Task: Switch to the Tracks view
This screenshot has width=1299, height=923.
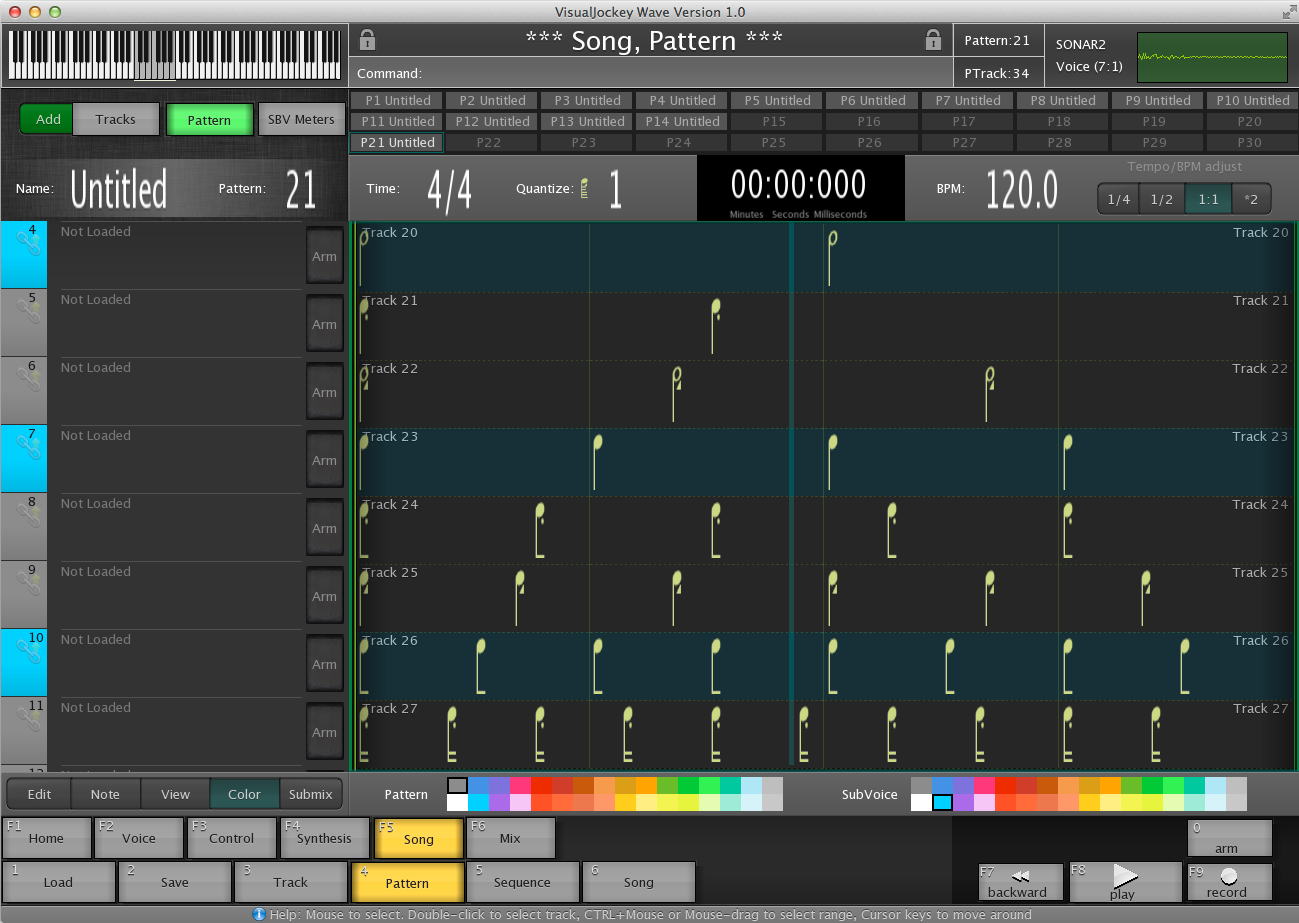Action: tap(116, 119)
